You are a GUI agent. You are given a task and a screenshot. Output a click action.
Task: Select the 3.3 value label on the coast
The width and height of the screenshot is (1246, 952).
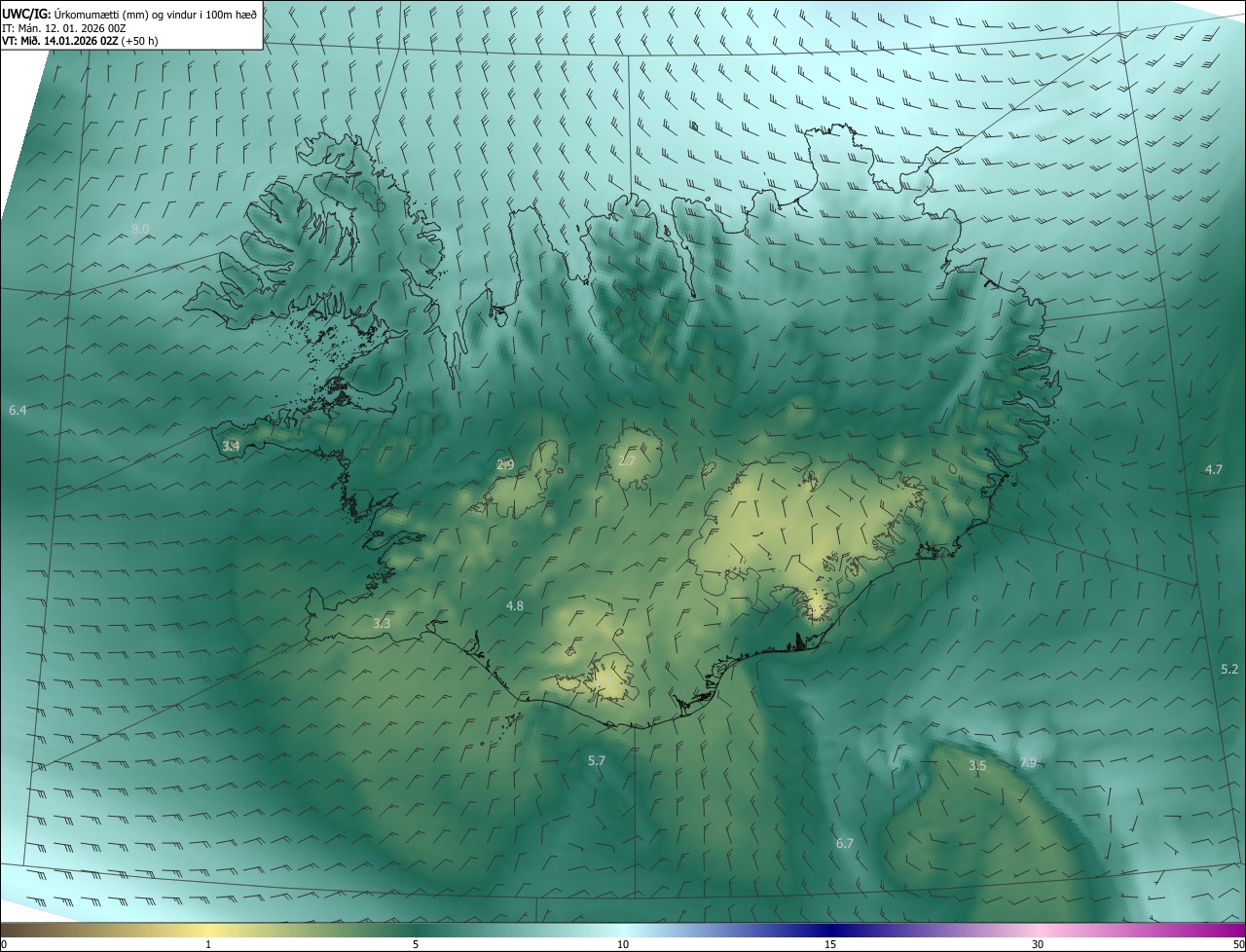(x=382, y=623)
